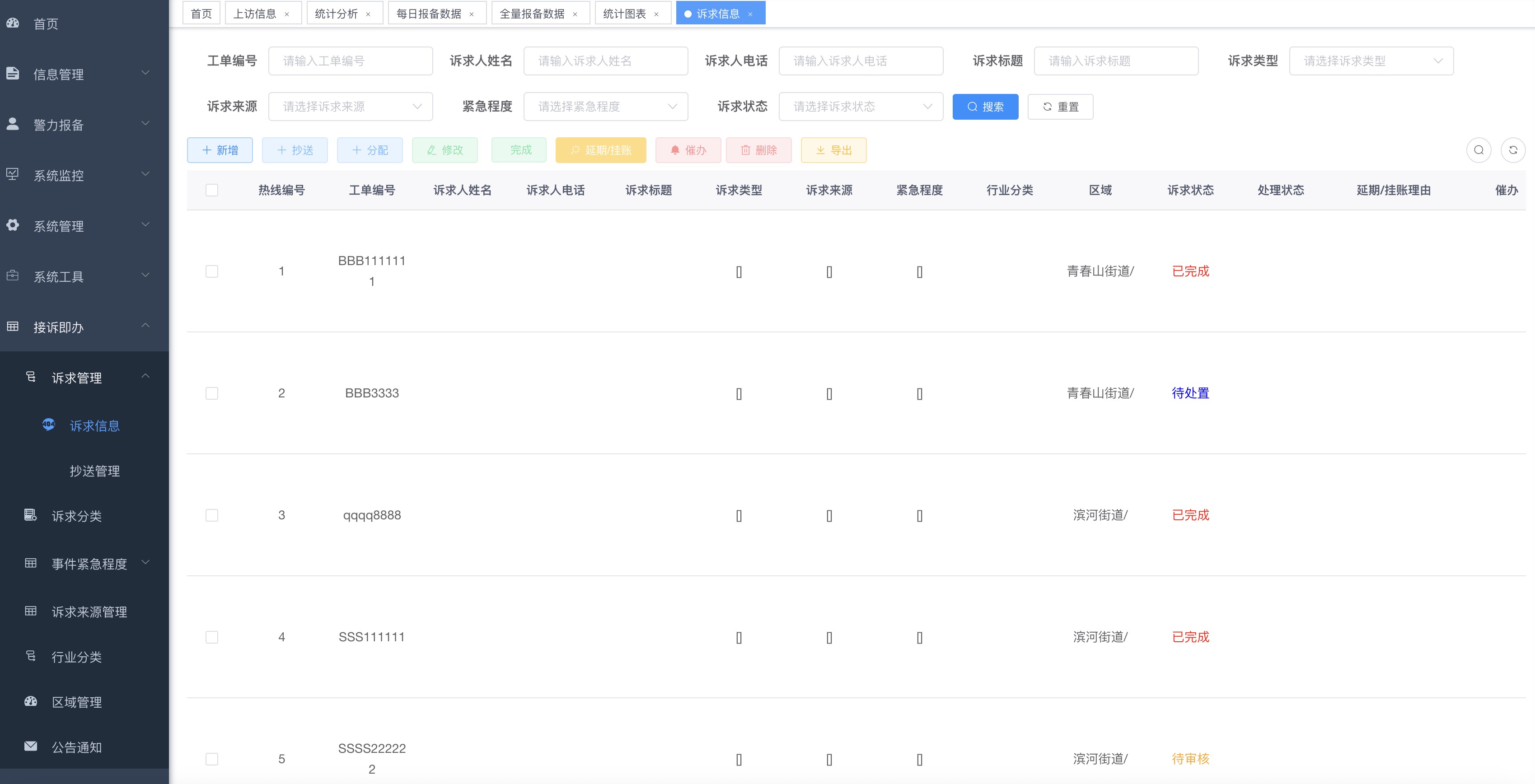Click the 导出 export button
This screenshot has width=1535, height=784.
(x=833, y=150)
